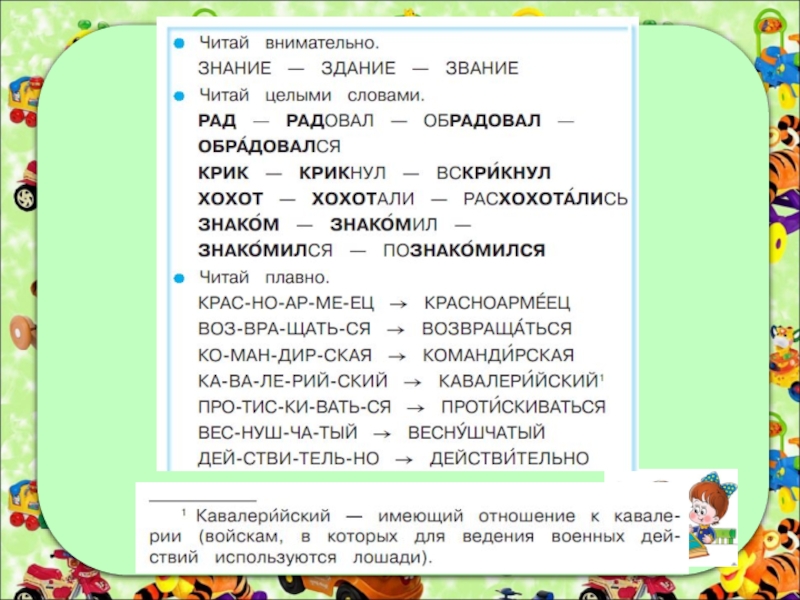This screenshot has height=600, width=800.
Task: Click the full word ПРОТИСКИВАТЬСЯ
Action: [x=523, y=406]
